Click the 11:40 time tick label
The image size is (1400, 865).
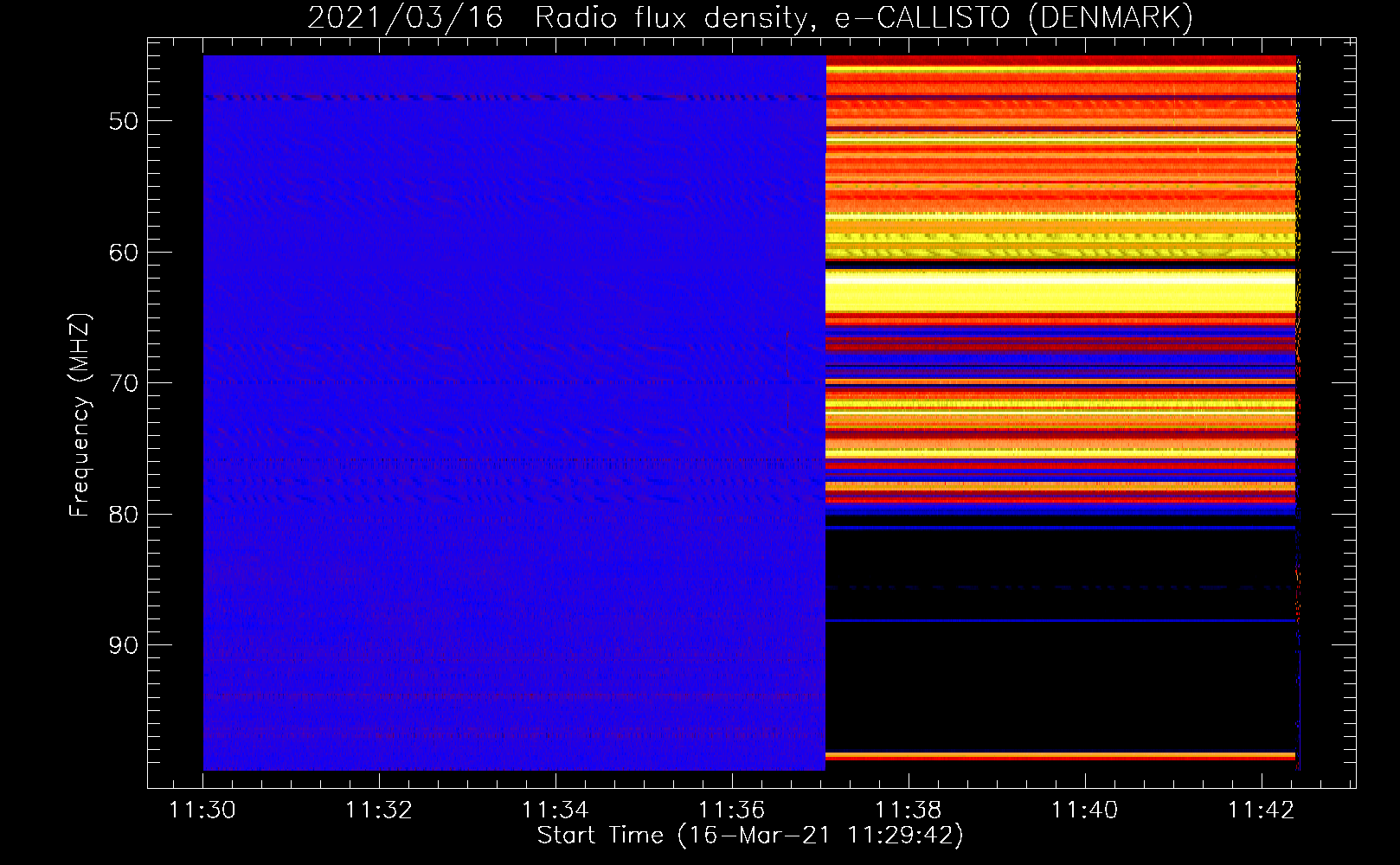pos(1085,811)
